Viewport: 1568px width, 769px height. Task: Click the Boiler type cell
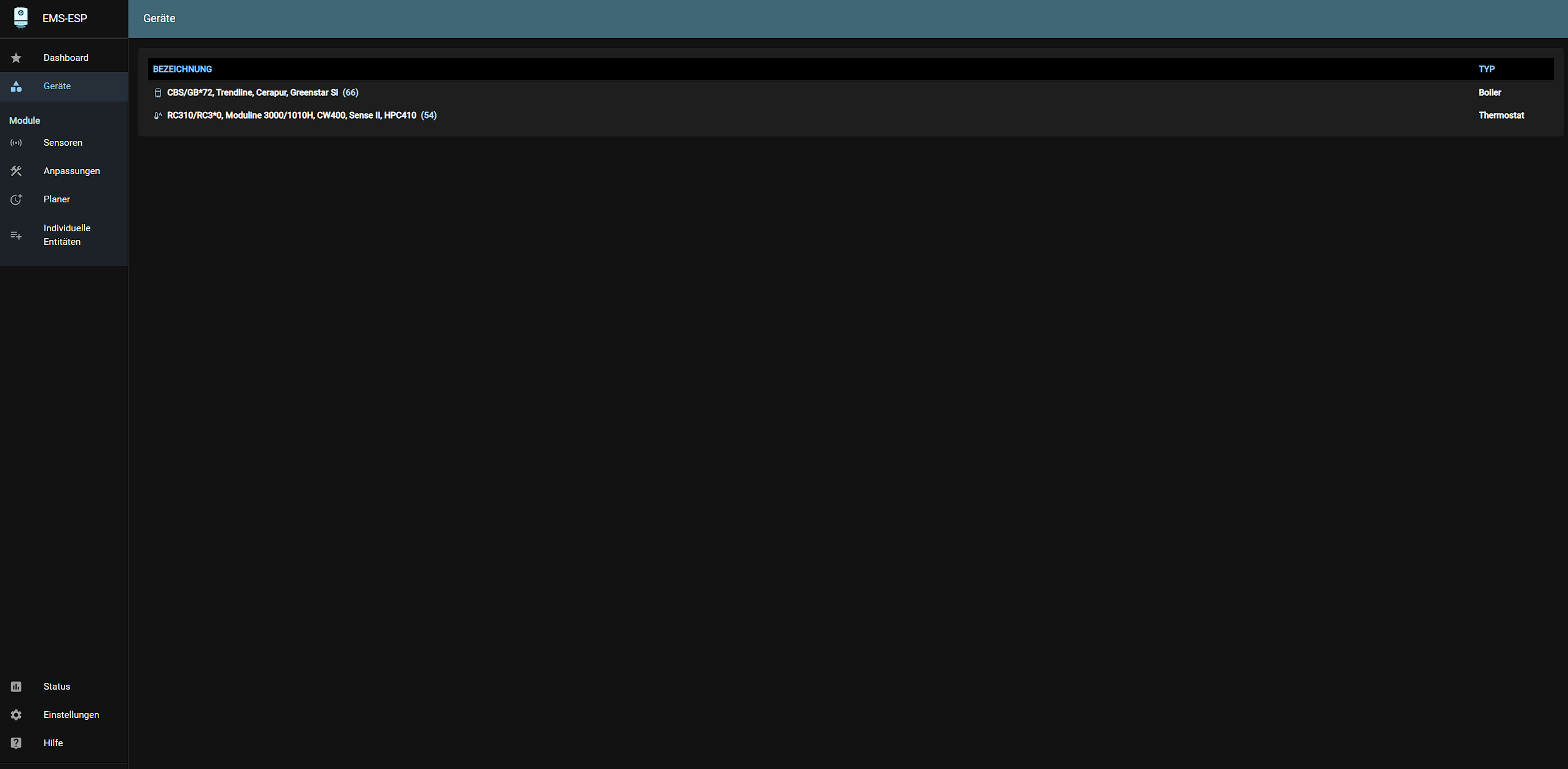[1489, 93]
